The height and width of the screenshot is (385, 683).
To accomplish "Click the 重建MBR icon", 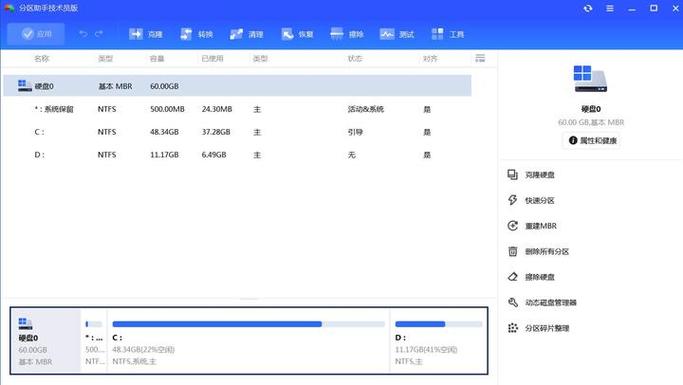I will point(513,226).
